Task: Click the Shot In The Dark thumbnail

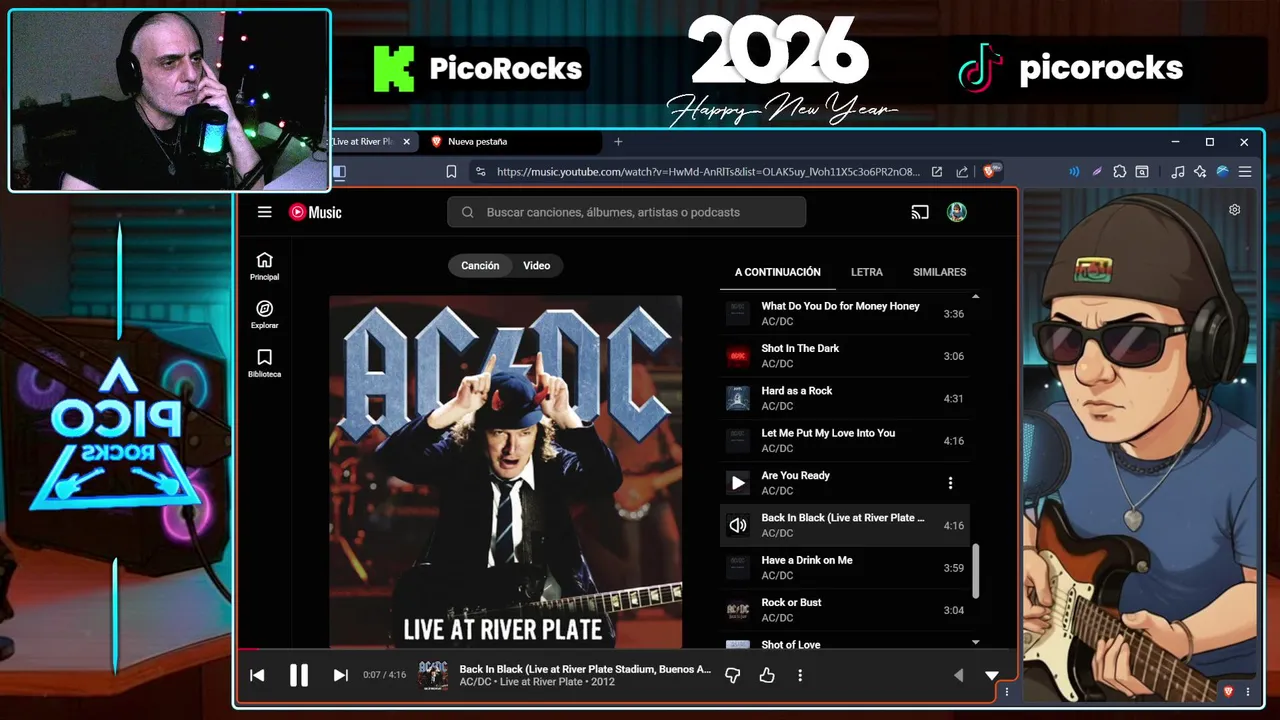Action: 738,356
